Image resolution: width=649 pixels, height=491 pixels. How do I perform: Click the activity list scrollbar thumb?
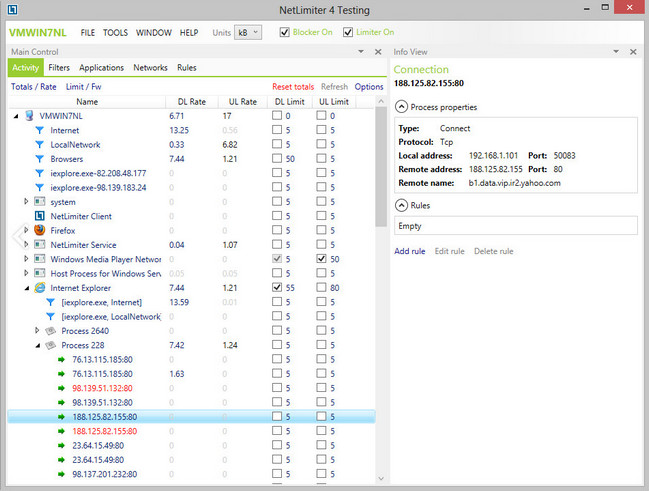381,166
